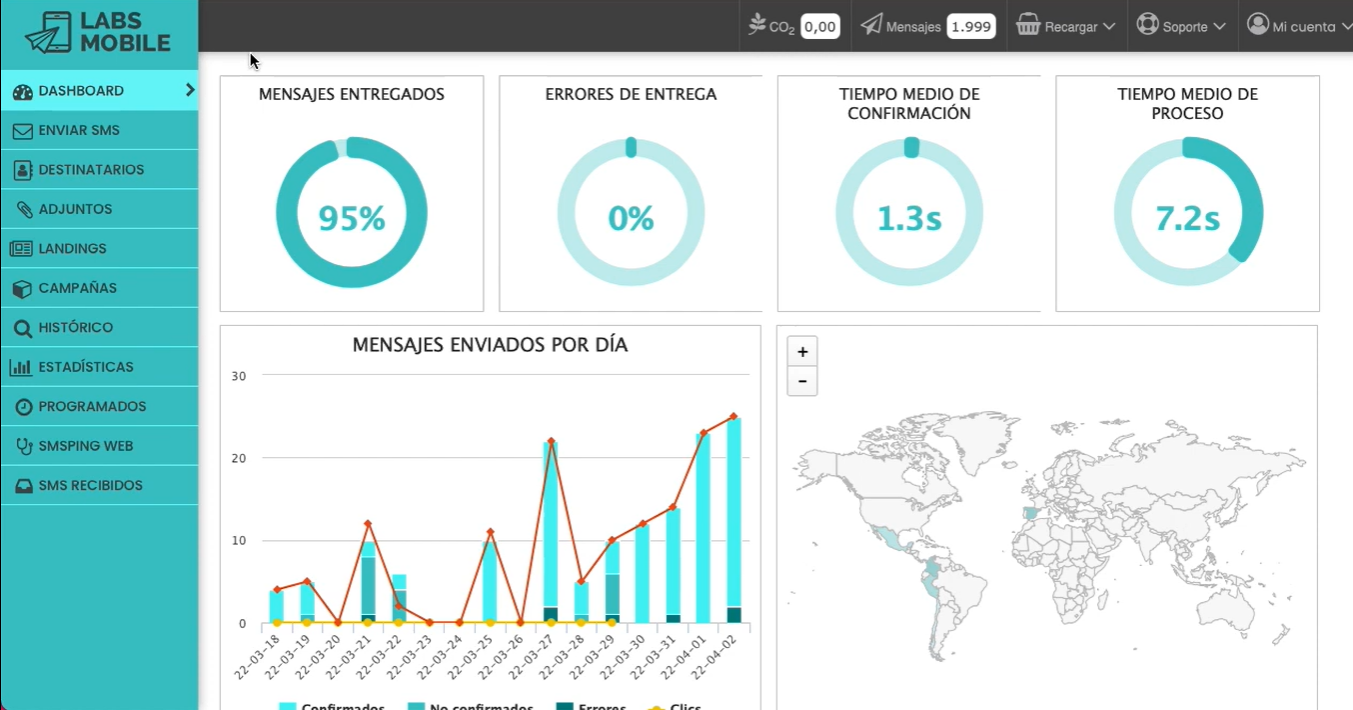Viewport: 1353px width, 710px height.
Task: Toggle the Errores legend series
Action: 591,706
